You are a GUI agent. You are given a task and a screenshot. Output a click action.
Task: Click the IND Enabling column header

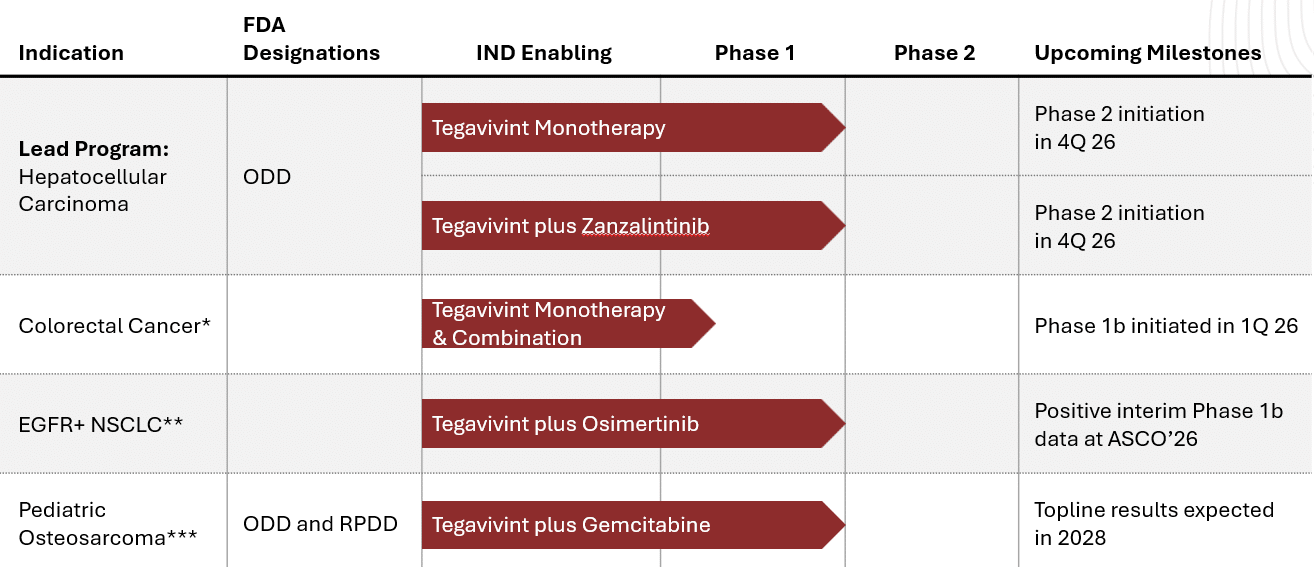pos(544,53)
